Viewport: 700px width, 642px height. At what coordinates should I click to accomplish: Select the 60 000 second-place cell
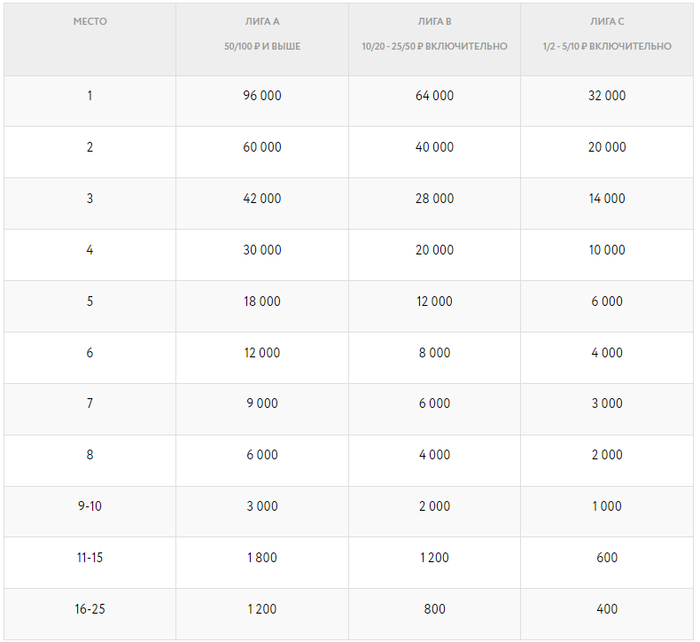click(262, 147)
